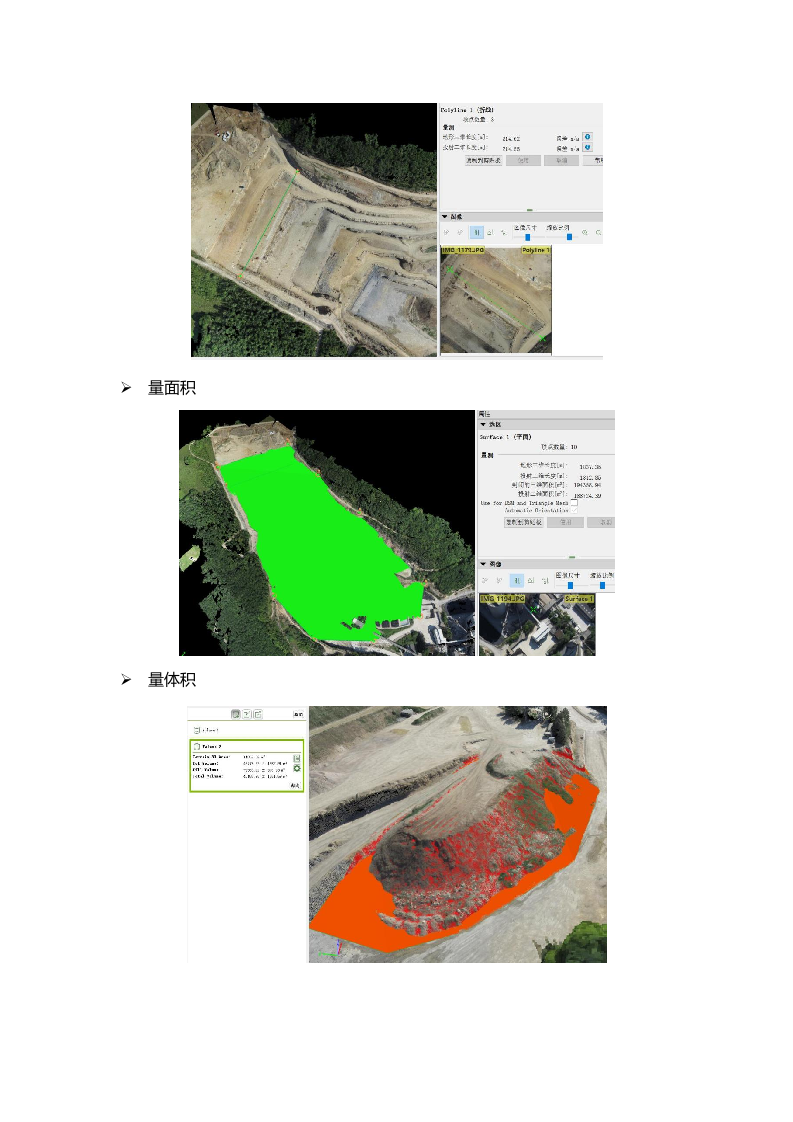Viewport: 793px width, 1122px height.
Task: Adjust image size slider in Polyline panel
Action: (527, 236)
